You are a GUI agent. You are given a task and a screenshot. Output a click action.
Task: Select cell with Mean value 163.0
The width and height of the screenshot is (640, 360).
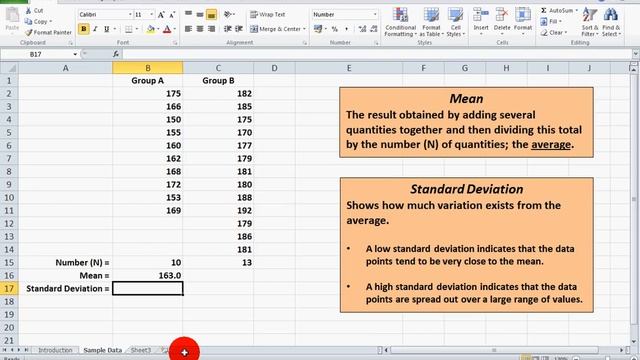(x=148, y=276)
